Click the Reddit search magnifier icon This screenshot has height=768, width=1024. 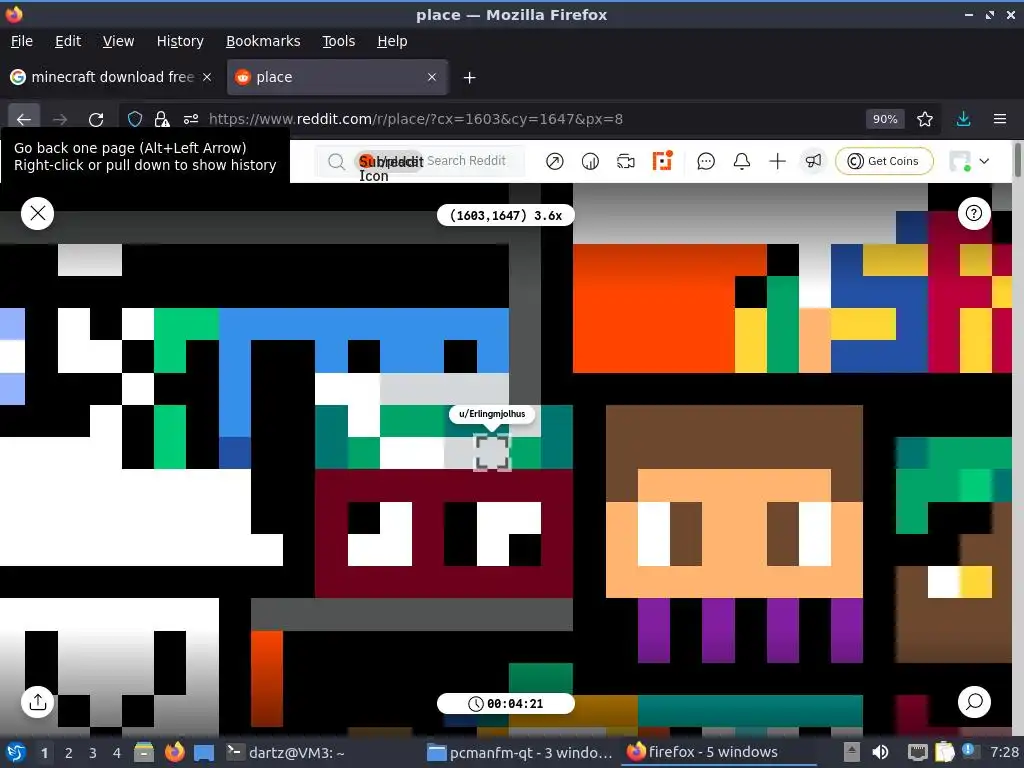(x=336, y=161)
